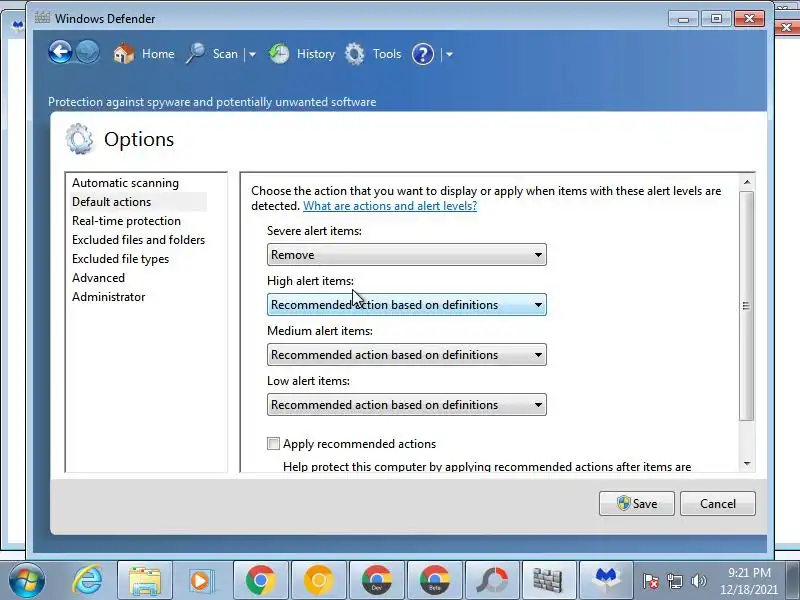
Task: Select Advanced in options list
Action: pos(98,278)
